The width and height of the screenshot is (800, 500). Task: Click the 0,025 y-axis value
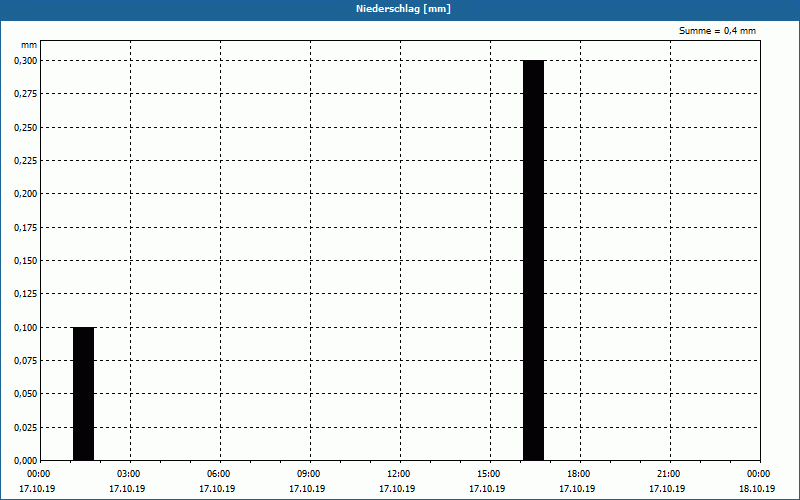point(26,428)
